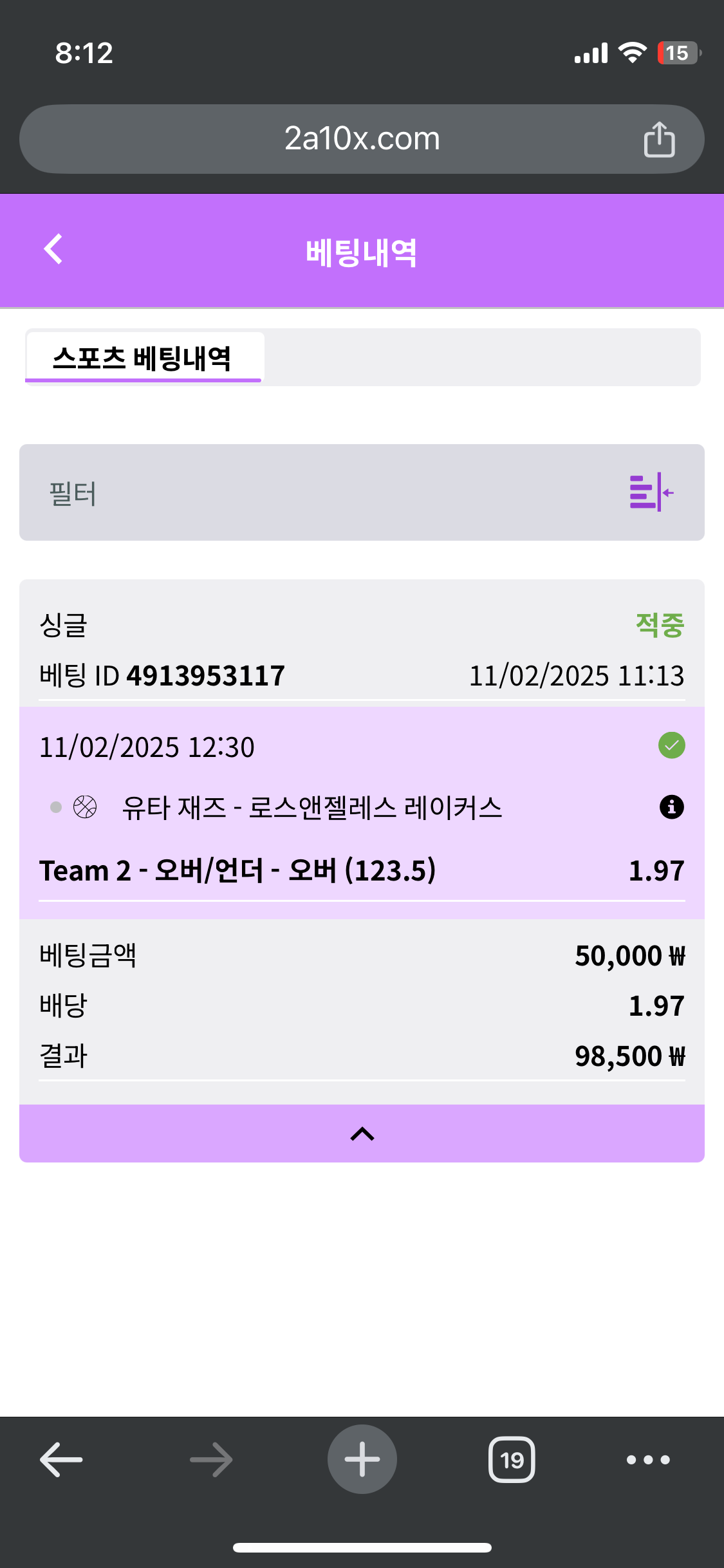Viewport: 724px width, 1568px height.
Task: Tap the basketball sport icon
Action: tap(85, 807)
